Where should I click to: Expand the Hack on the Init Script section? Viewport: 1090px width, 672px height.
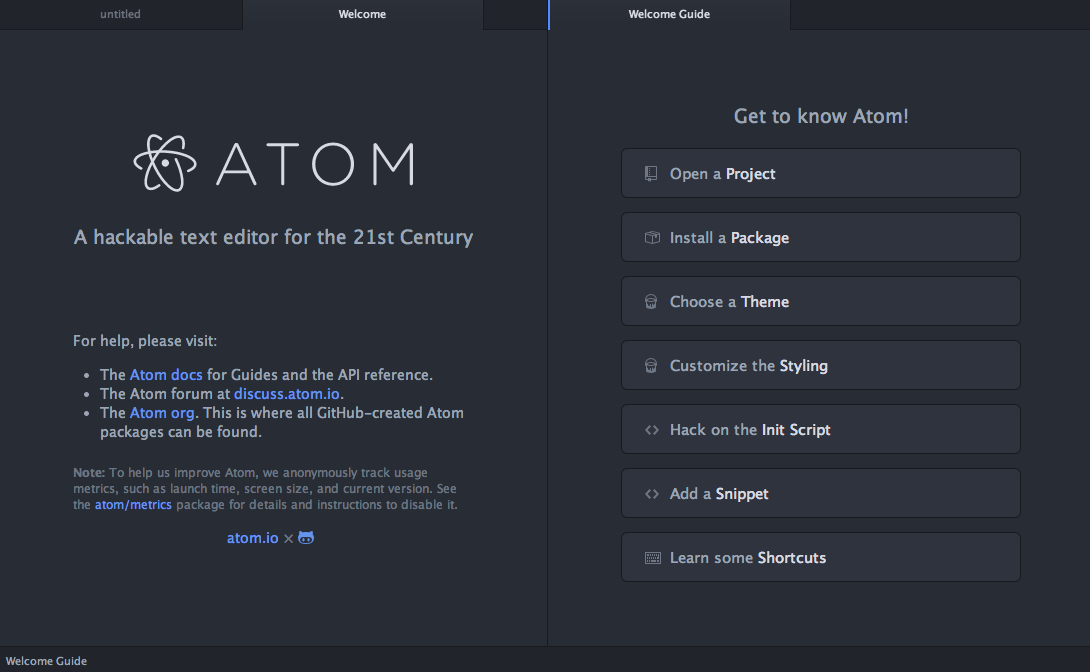(820, 429)
